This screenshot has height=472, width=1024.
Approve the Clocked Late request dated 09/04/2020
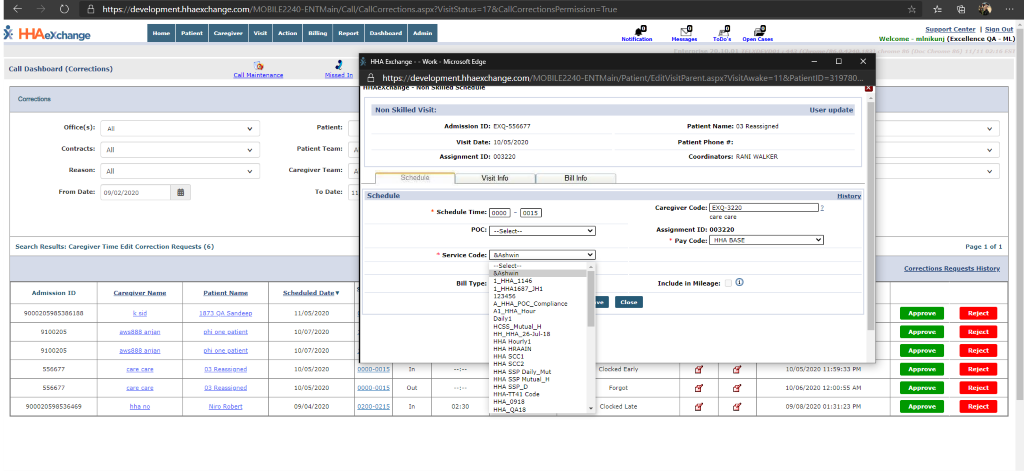point(924,407)
